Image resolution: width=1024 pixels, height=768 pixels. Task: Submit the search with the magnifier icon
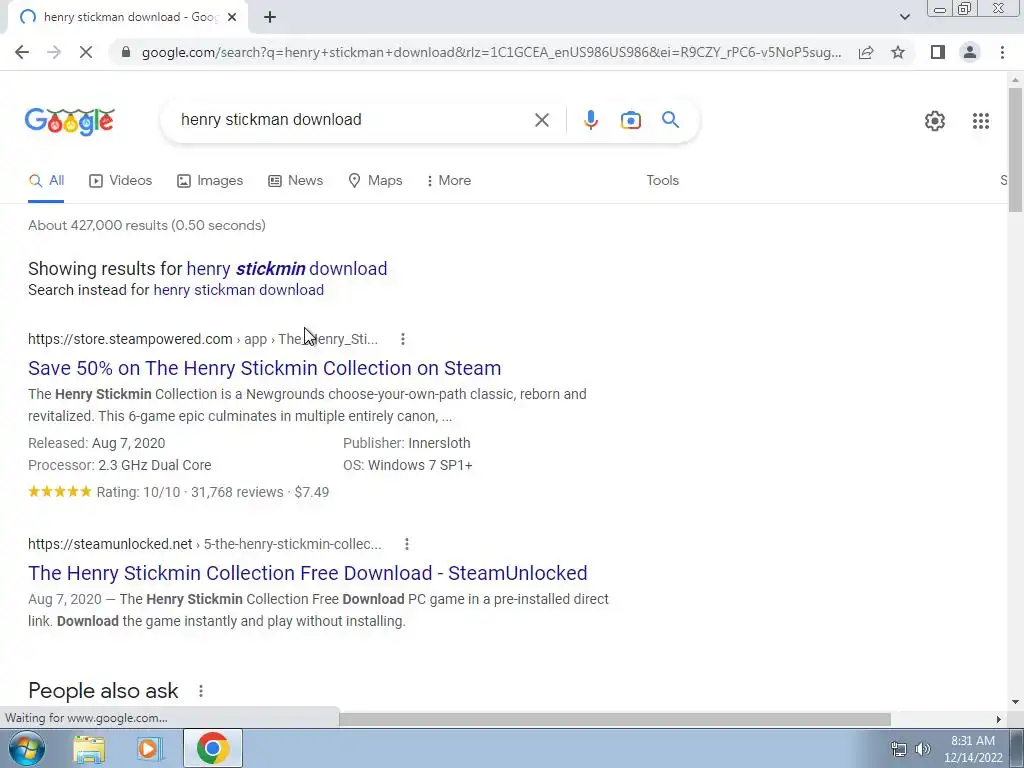[x=670, y=120]
